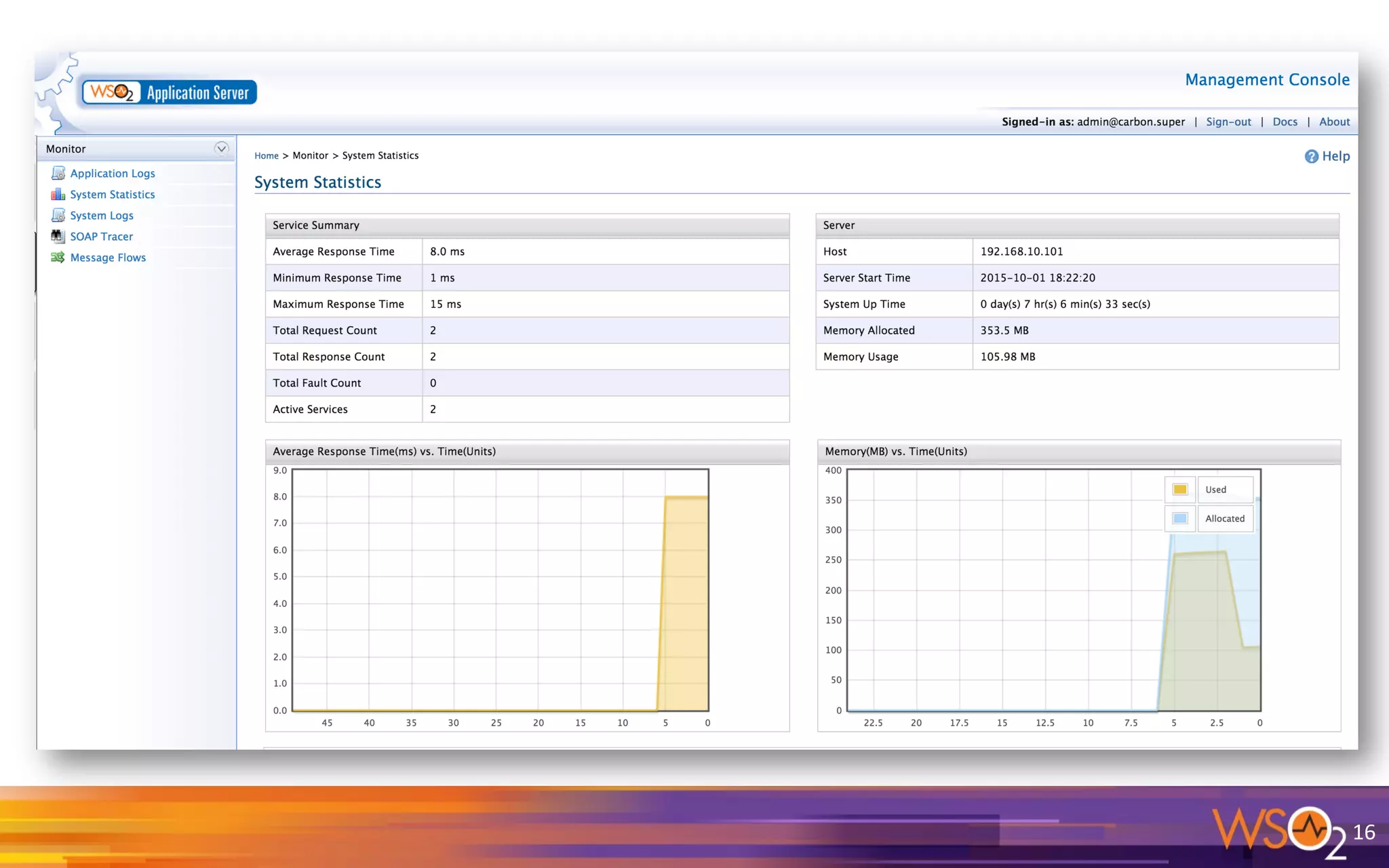This screenshot has width=1389, height=868.
Task: Click the Allocated legend blue swatch
Action: (x=1180, y=519)
